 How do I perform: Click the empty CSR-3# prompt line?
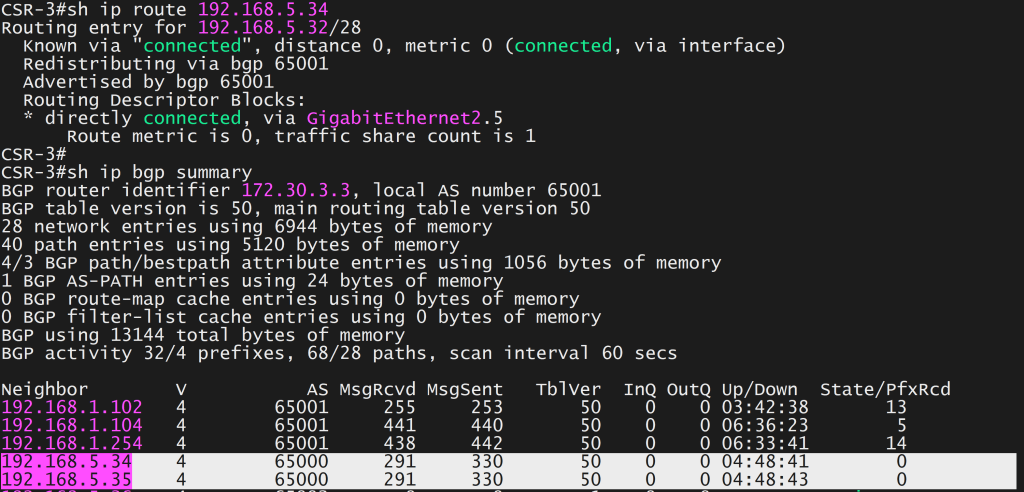pos(34,154)
